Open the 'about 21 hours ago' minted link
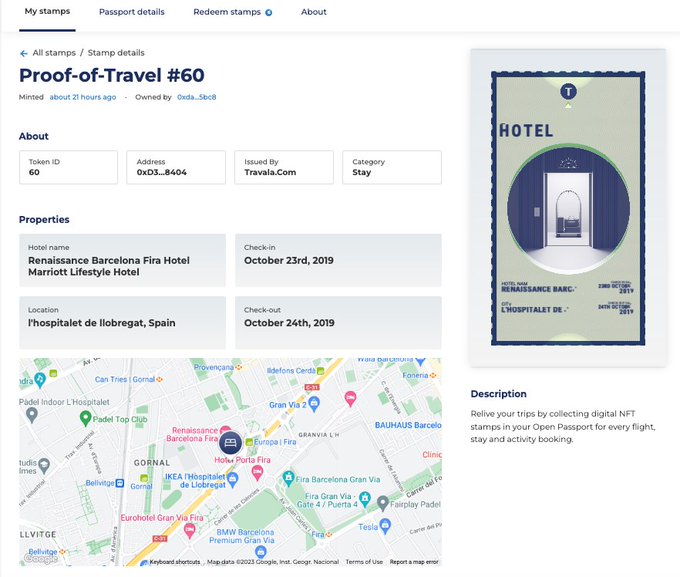 coord(83,97)
